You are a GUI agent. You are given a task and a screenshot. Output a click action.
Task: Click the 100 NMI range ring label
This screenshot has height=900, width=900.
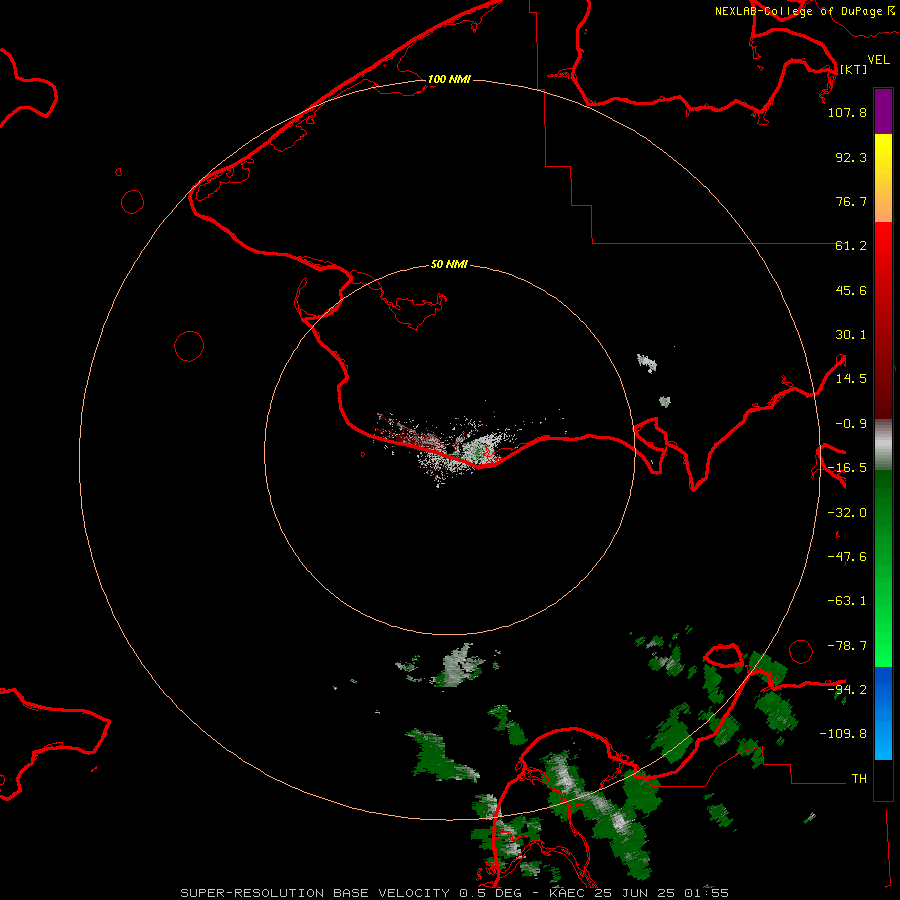point(449,79)
